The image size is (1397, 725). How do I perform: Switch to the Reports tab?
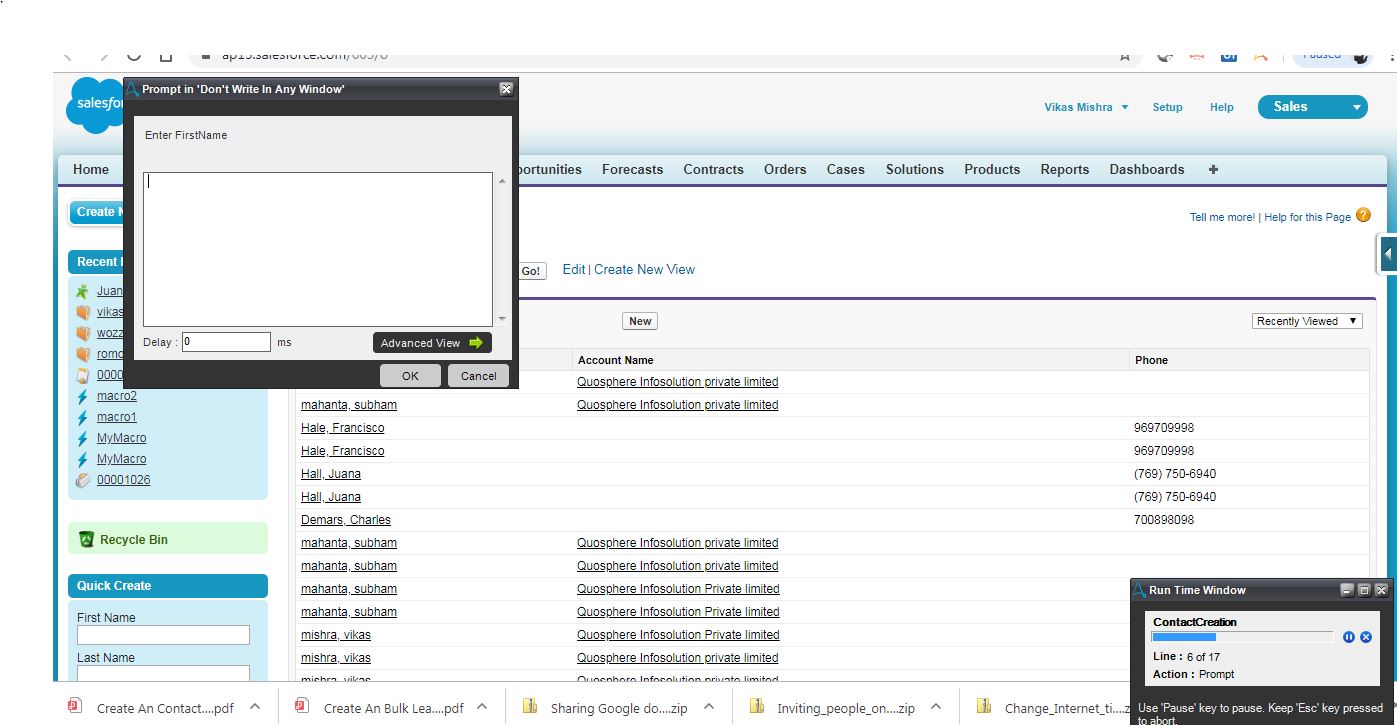click(1064, 169)
